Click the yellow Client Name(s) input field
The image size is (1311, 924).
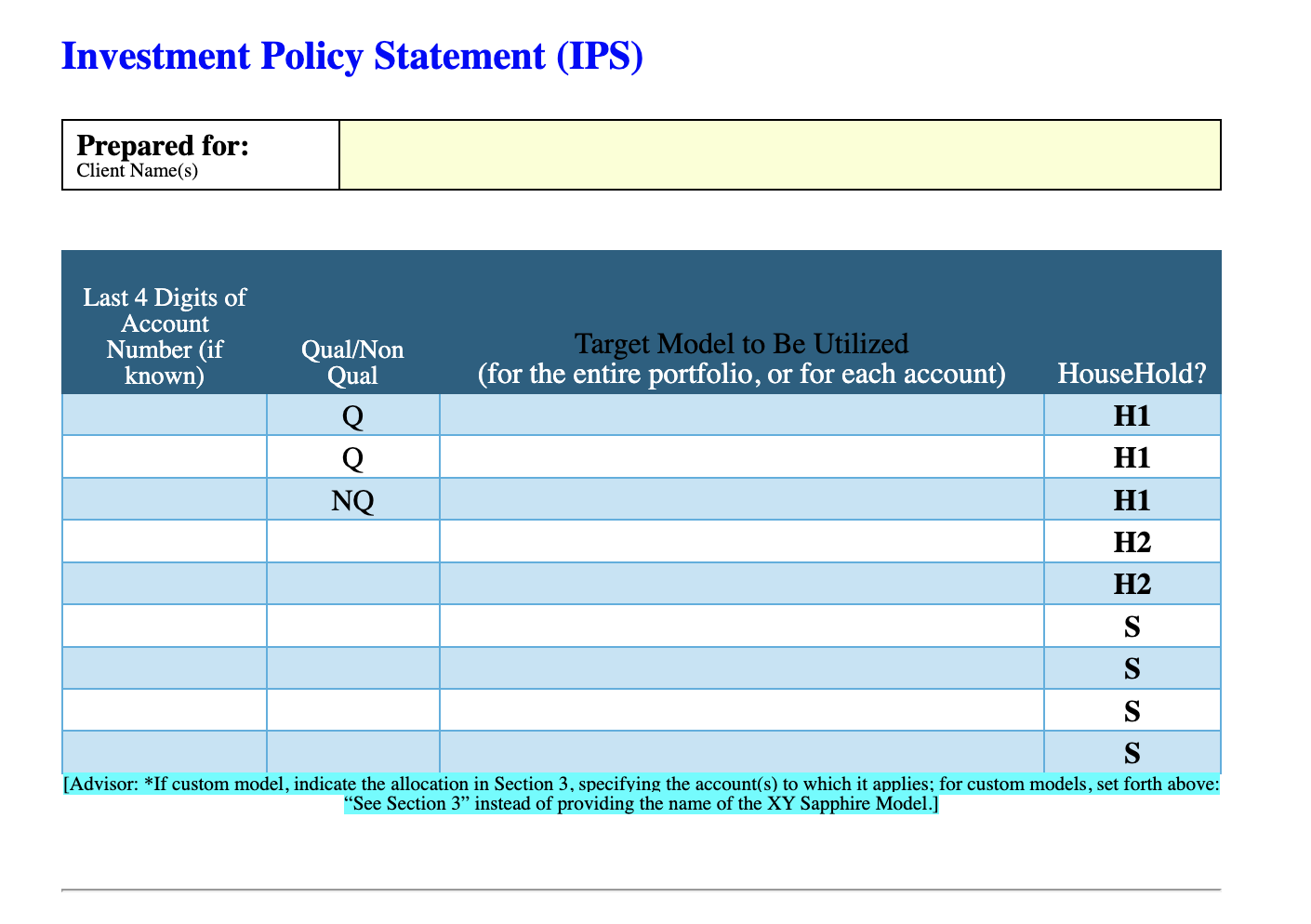[780, 155]
